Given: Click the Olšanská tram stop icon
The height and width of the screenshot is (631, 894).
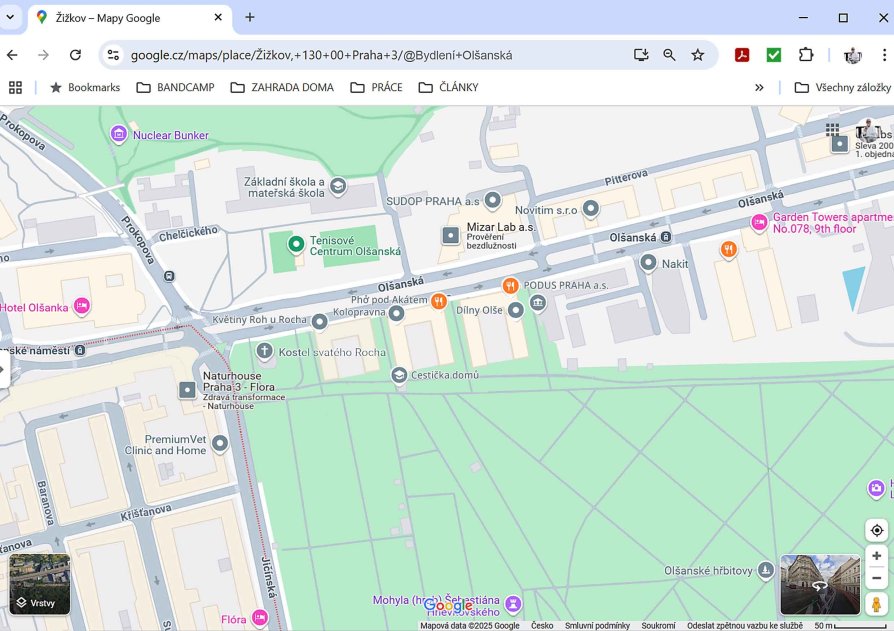Looking at the screenshot, I should coord(665,237).
